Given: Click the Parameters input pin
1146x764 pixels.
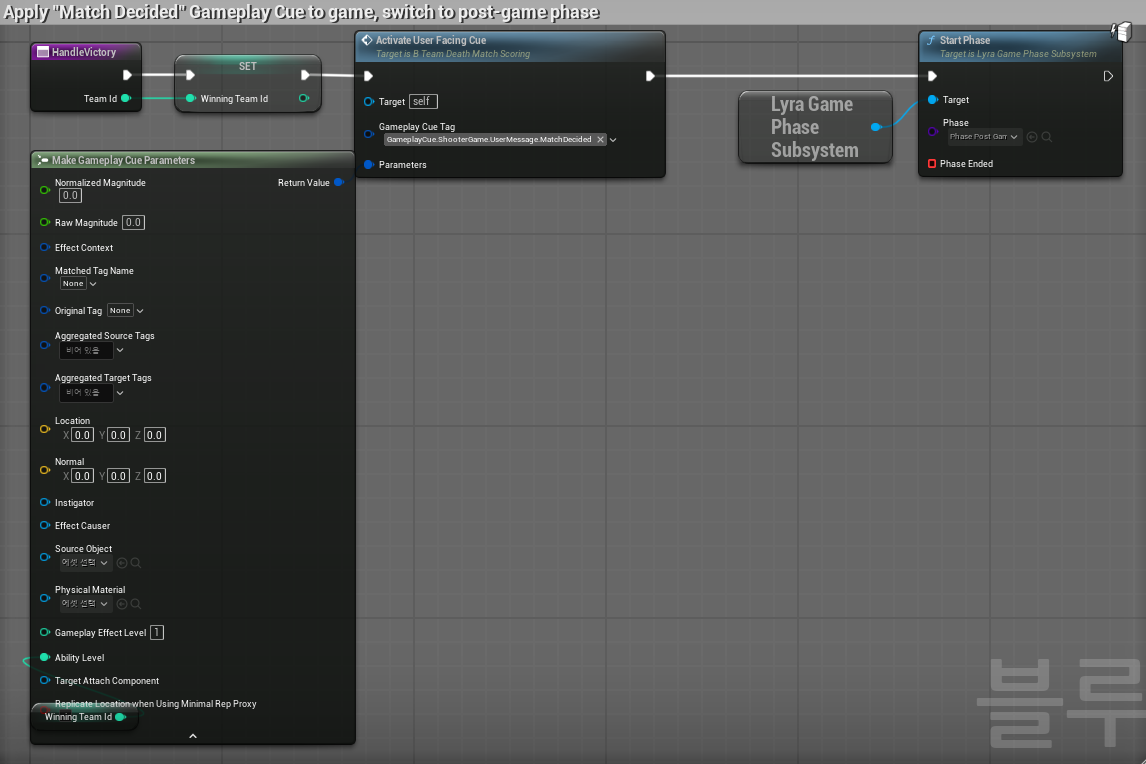Looking at the screenshot, I should [x=368, y=164].
